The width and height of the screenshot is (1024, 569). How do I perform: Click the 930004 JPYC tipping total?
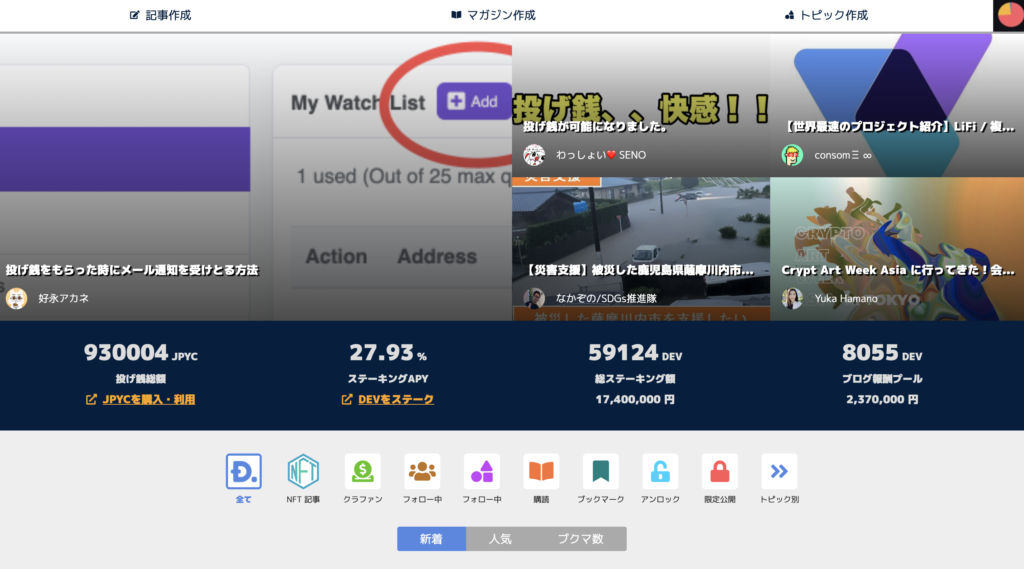(140, 353)
